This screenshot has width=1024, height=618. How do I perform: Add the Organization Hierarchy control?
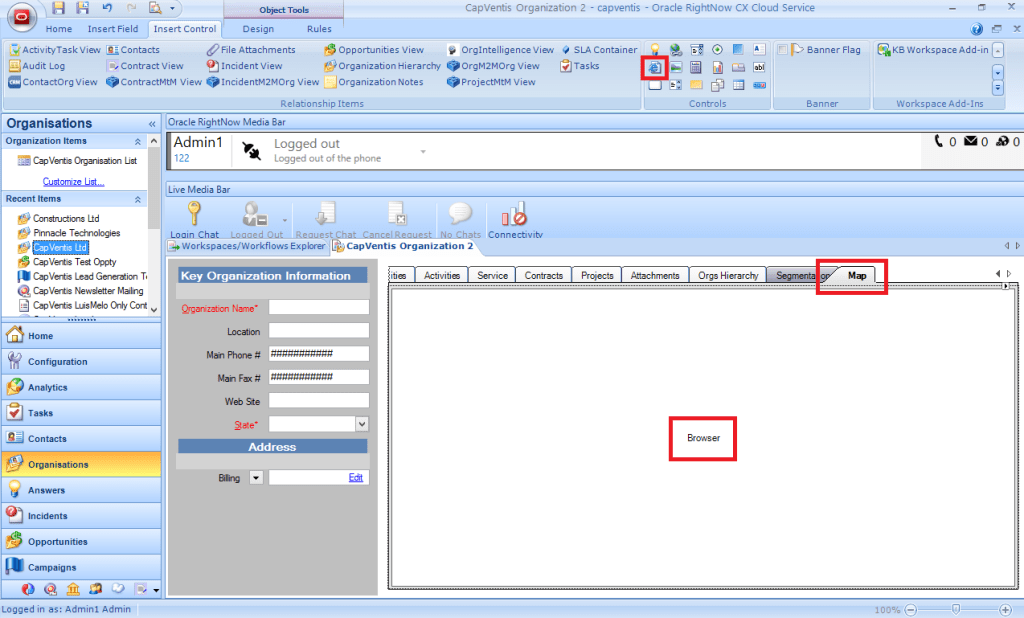pos(382,66)
